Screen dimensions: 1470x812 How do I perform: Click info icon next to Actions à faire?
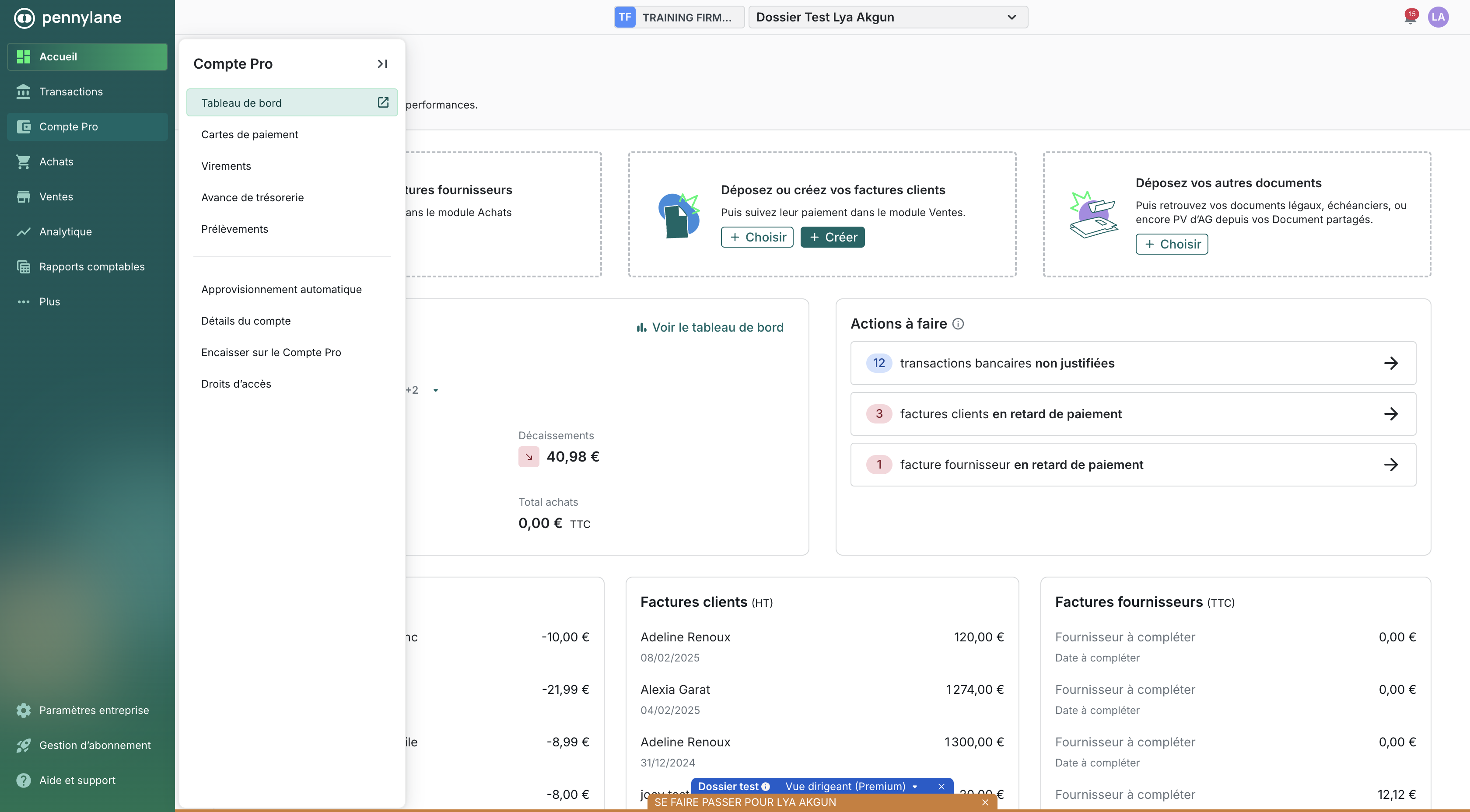click(x=958, y=324)
